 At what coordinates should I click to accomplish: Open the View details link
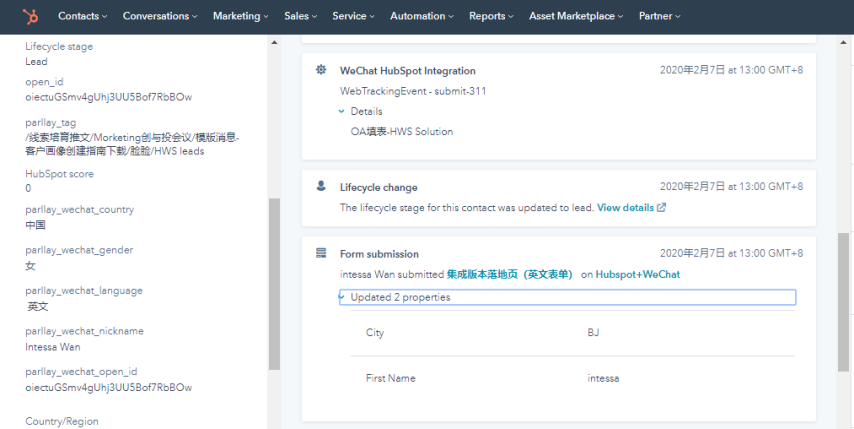pos(625,208)
